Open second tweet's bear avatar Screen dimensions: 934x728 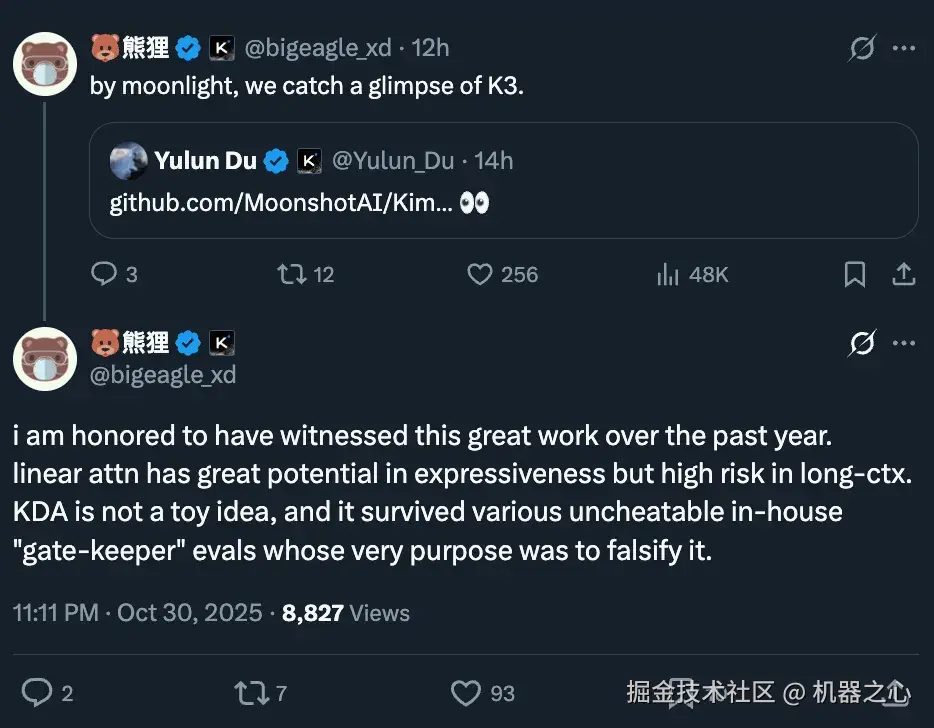tap(45, 357)
